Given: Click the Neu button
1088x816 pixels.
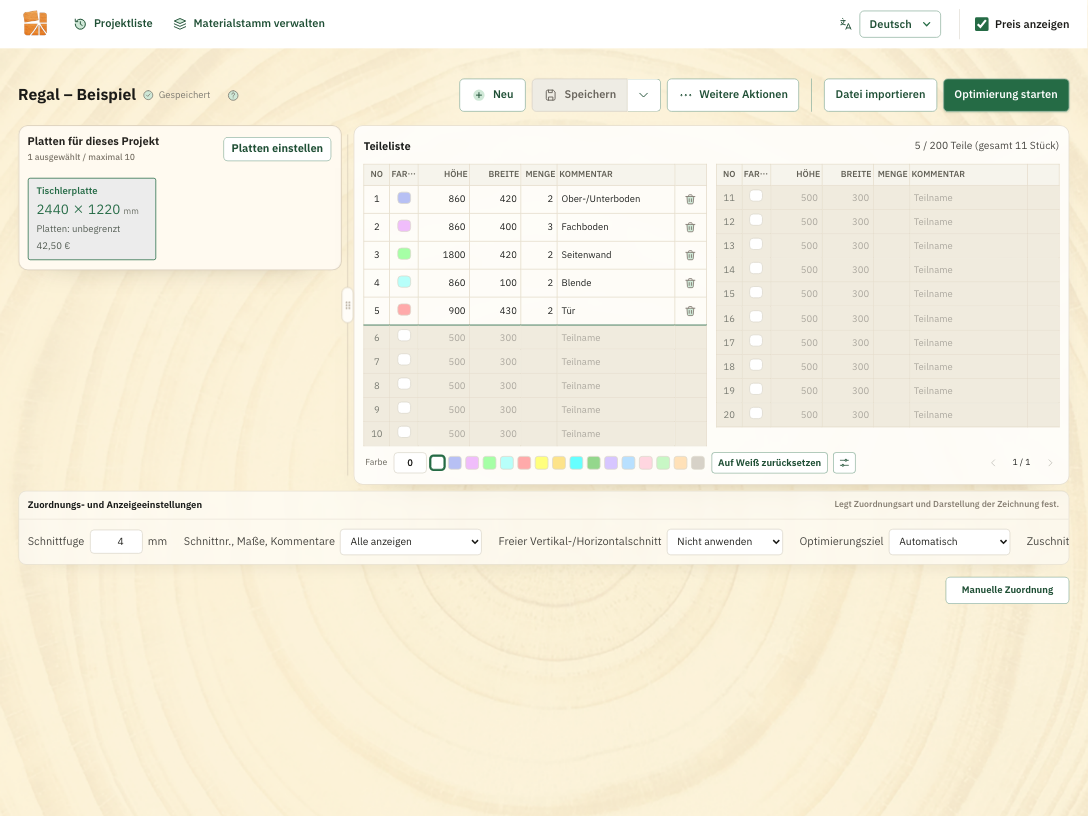Looking at the screenshot, I should coord(493,95).
